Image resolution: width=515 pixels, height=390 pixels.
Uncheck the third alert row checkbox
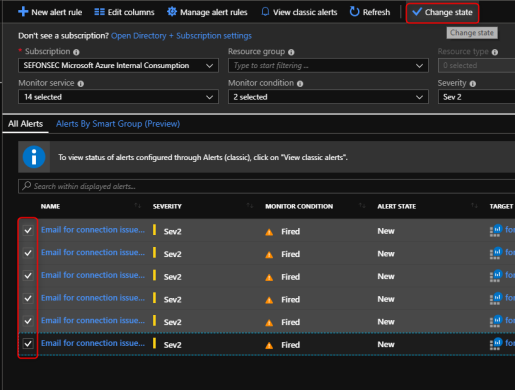[x=28, y=275]
